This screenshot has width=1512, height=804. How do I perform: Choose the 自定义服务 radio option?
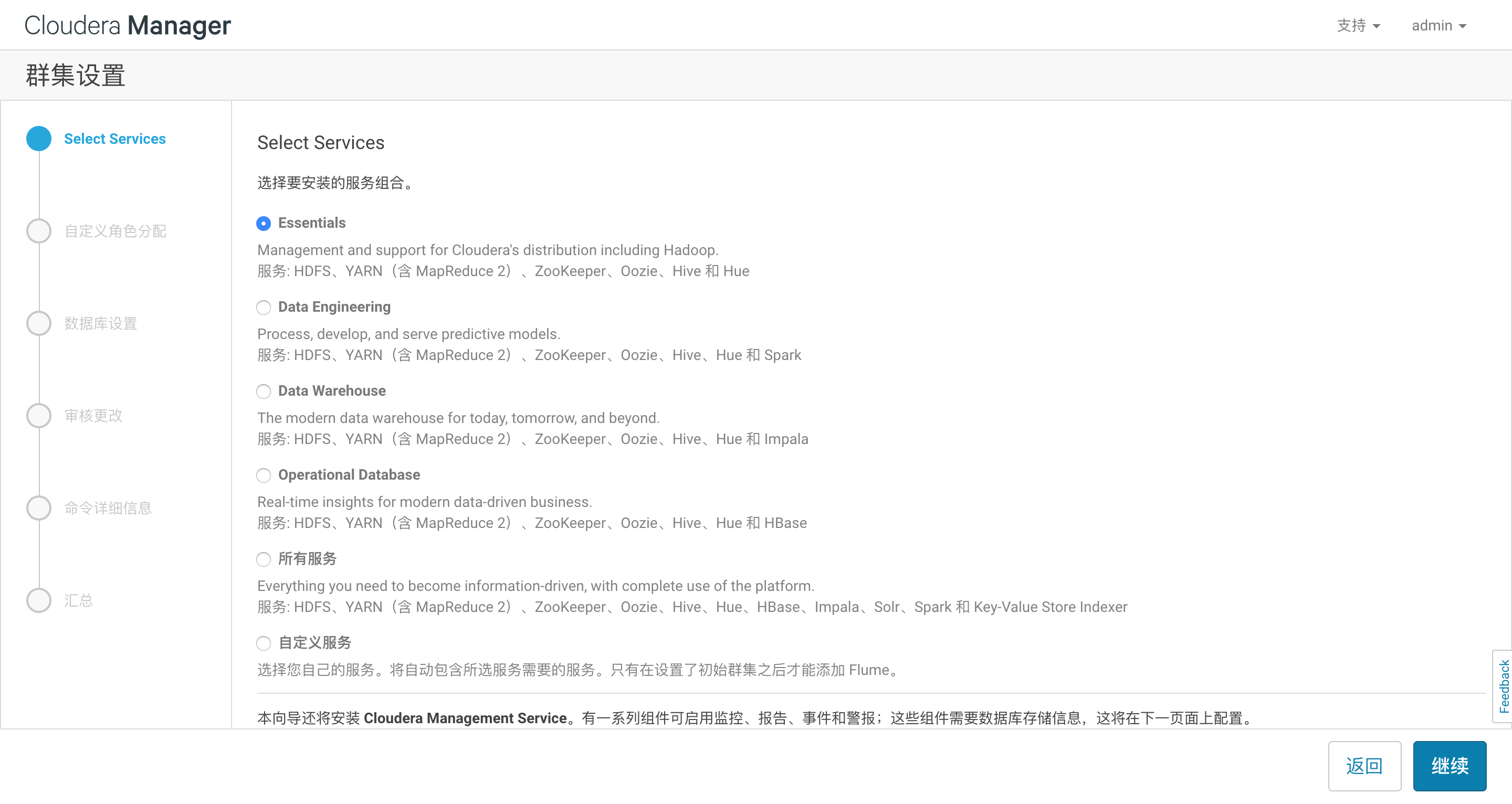pyautogui.click(x=264, y=643)
